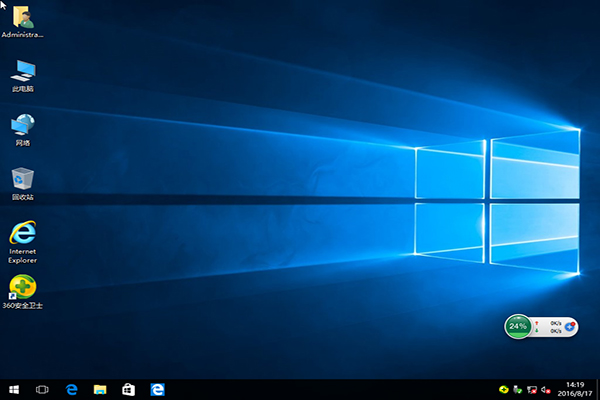600x400 pixels.
Task: Open the Windows Start menu
Action: (x=14, y=388)
